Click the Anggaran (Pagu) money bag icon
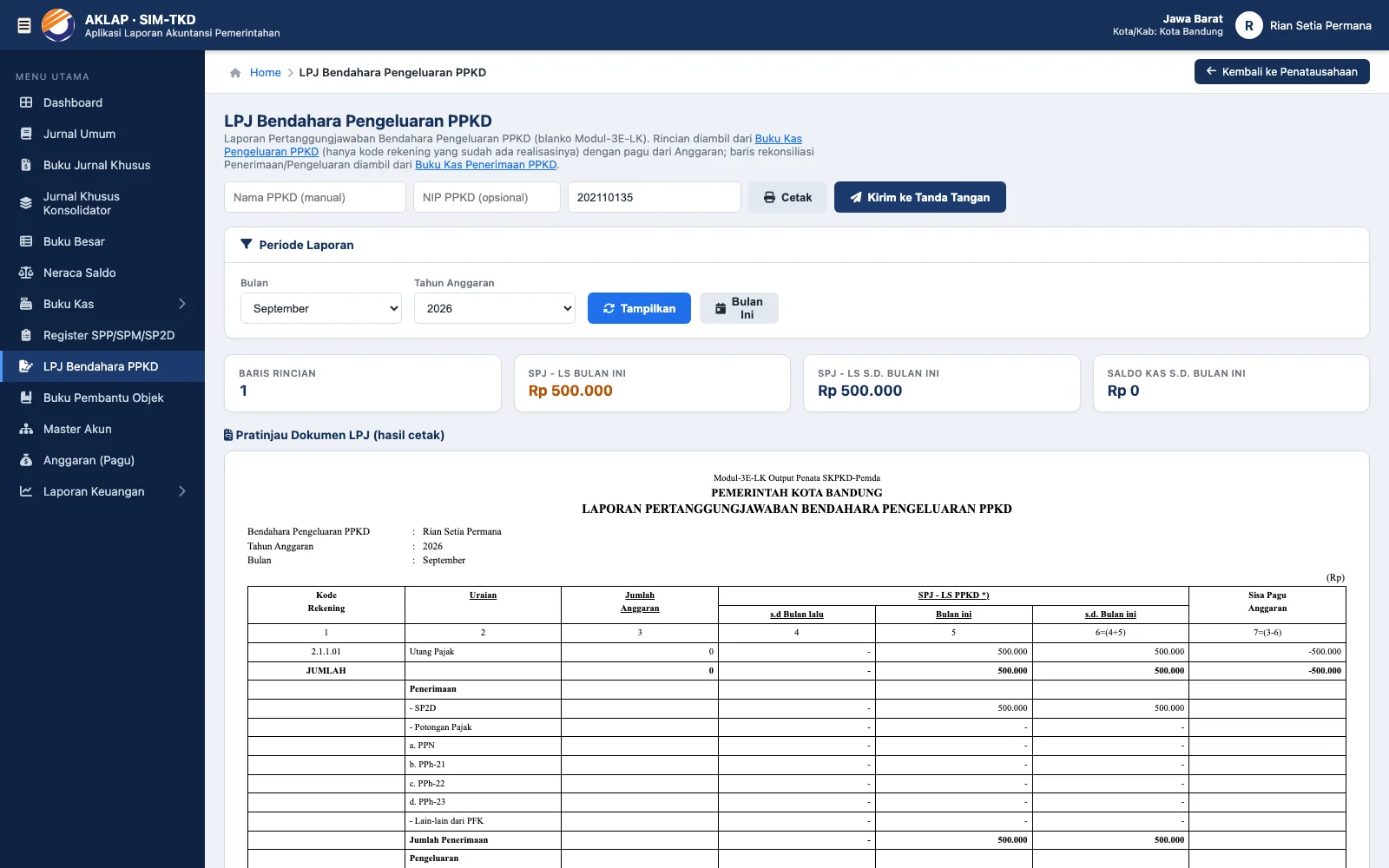The image size is (1389, 868). [x=26, y=460]
